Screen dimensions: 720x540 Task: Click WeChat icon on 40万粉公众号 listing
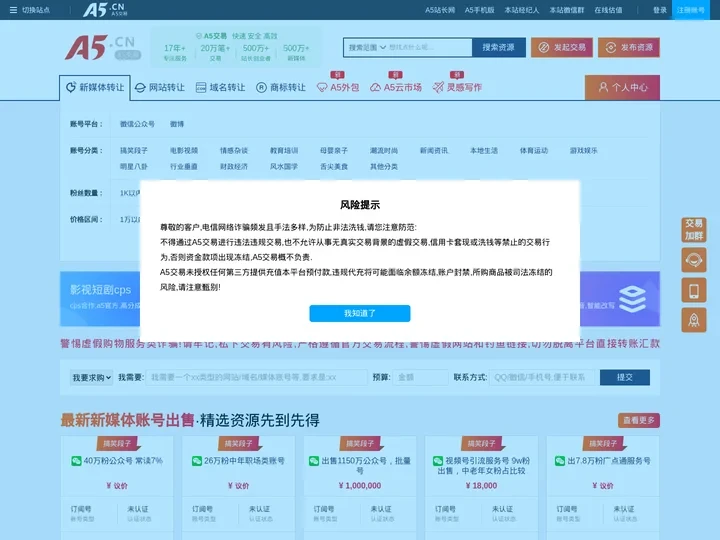coord(76,461)
